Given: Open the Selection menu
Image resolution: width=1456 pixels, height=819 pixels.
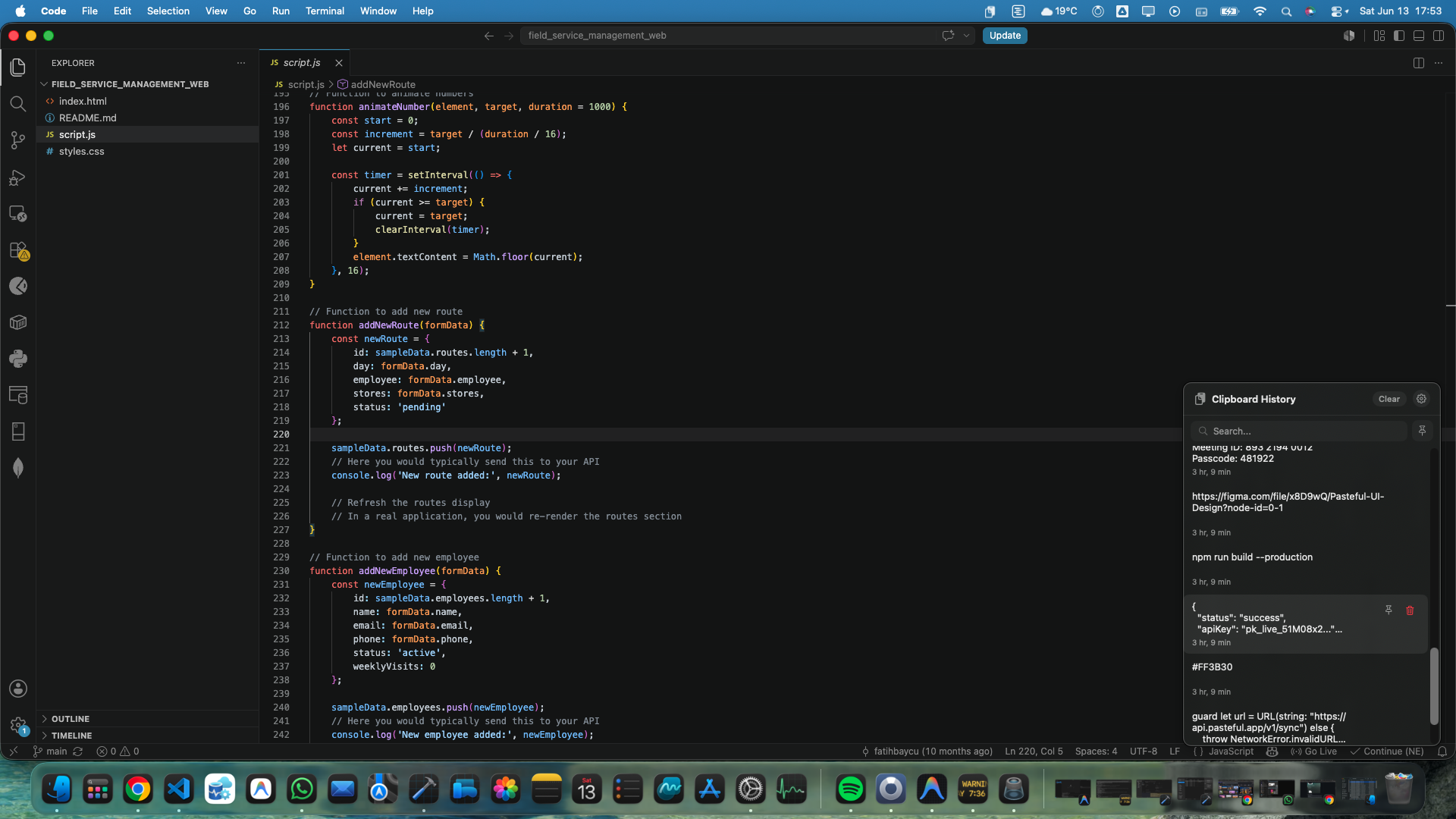Looking at the screenshot, I should point(168,11).
